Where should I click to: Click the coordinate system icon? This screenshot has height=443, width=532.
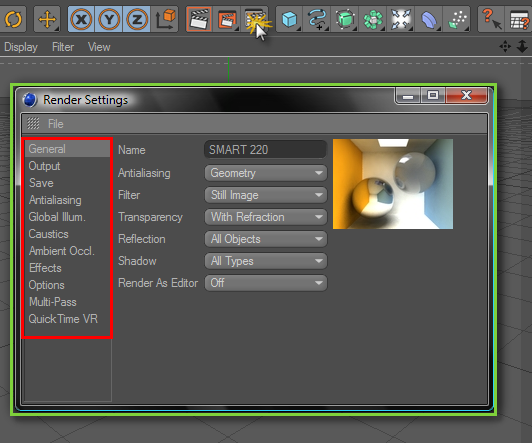[x=165, y=19]
